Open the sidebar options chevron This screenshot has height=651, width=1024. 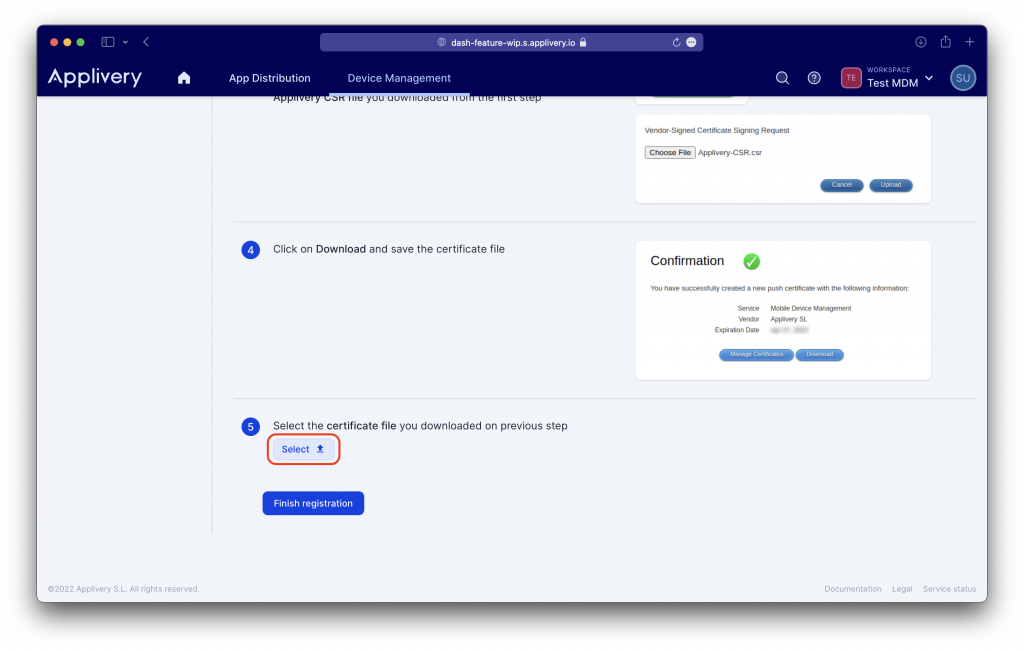125,42
